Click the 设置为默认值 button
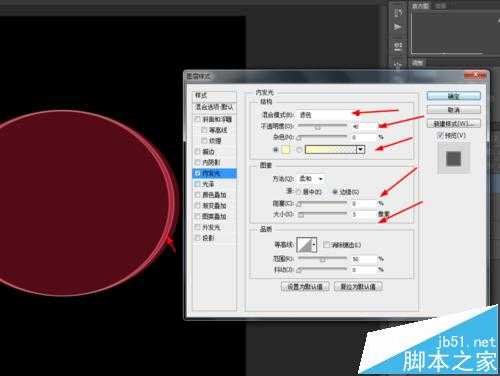500x376 pixels. [x=305, y=286]
